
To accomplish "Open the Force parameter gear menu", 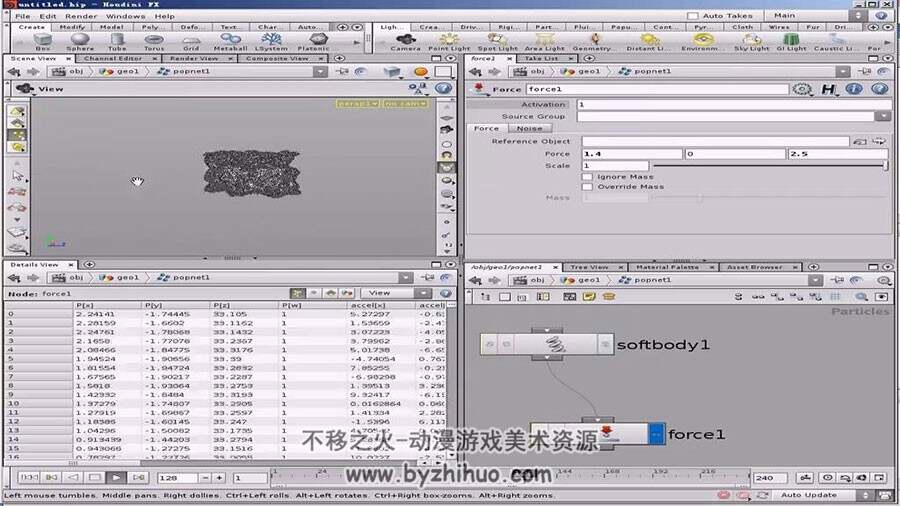I will coord(802,89).
